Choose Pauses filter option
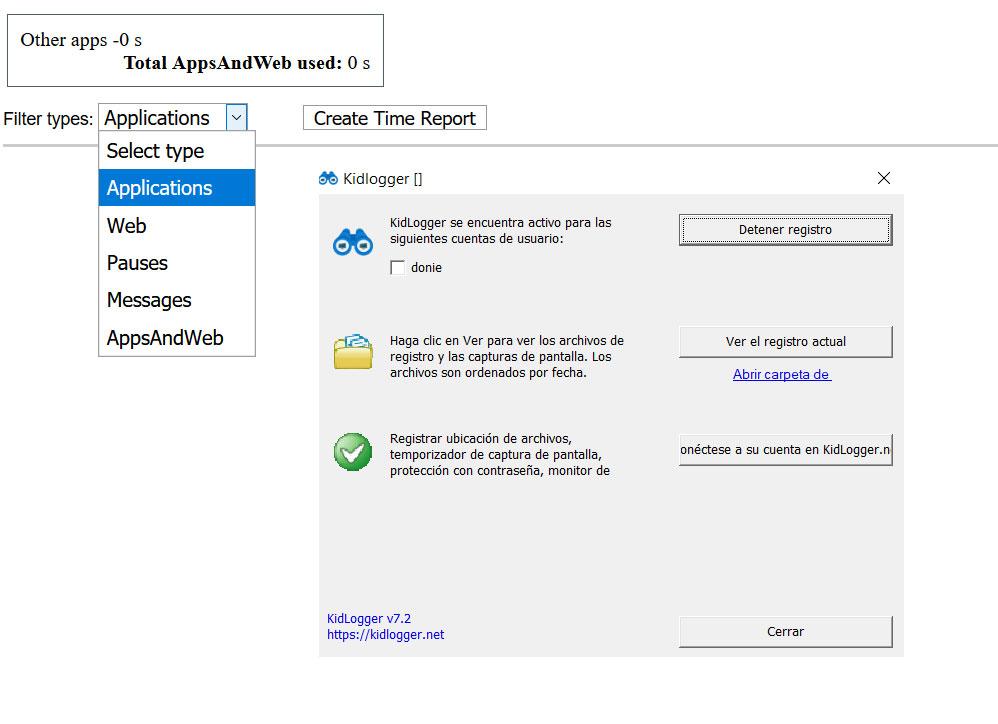Screen dimensions: 998x724 click(177, 263)
